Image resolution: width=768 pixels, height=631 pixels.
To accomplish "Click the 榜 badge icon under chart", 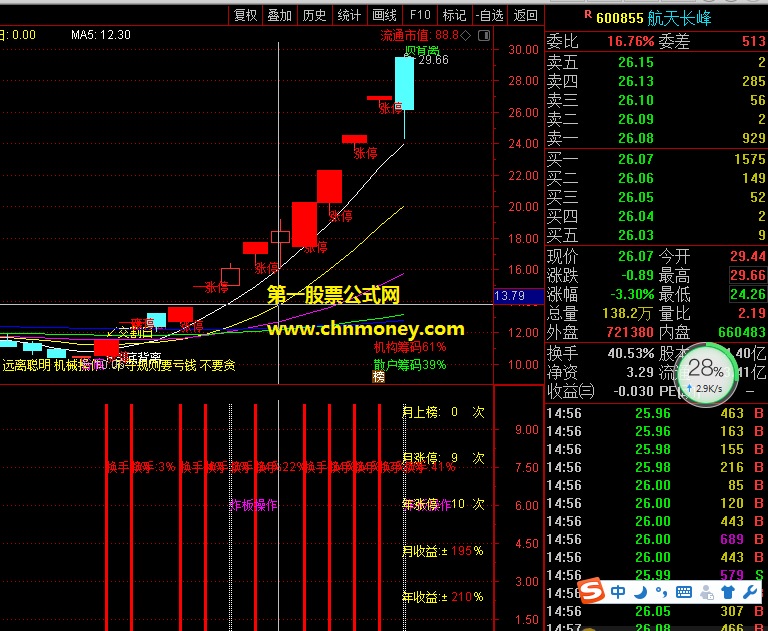I will [379, 376].
